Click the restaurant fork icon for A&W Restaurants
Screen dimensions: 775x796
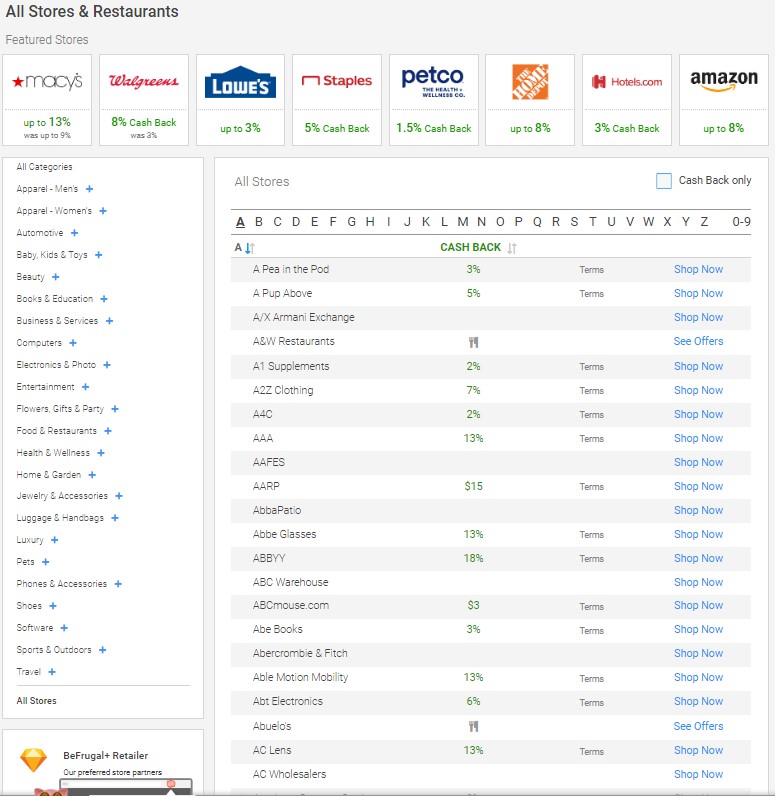coord(474,343)
